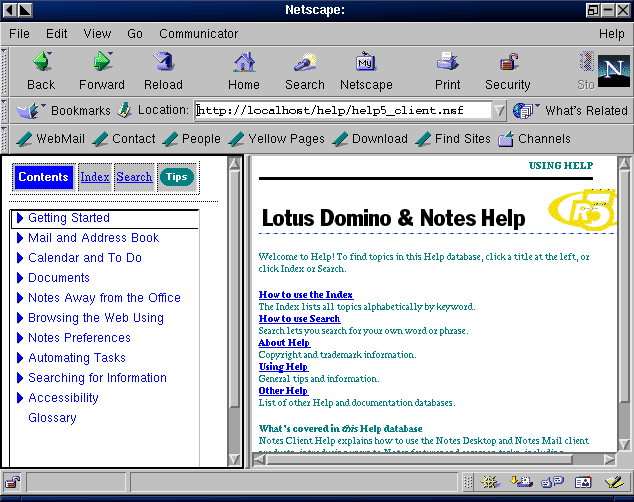634x502 pixels.
Task: Open the Channels folder icon
Action: tap(505, 139)
